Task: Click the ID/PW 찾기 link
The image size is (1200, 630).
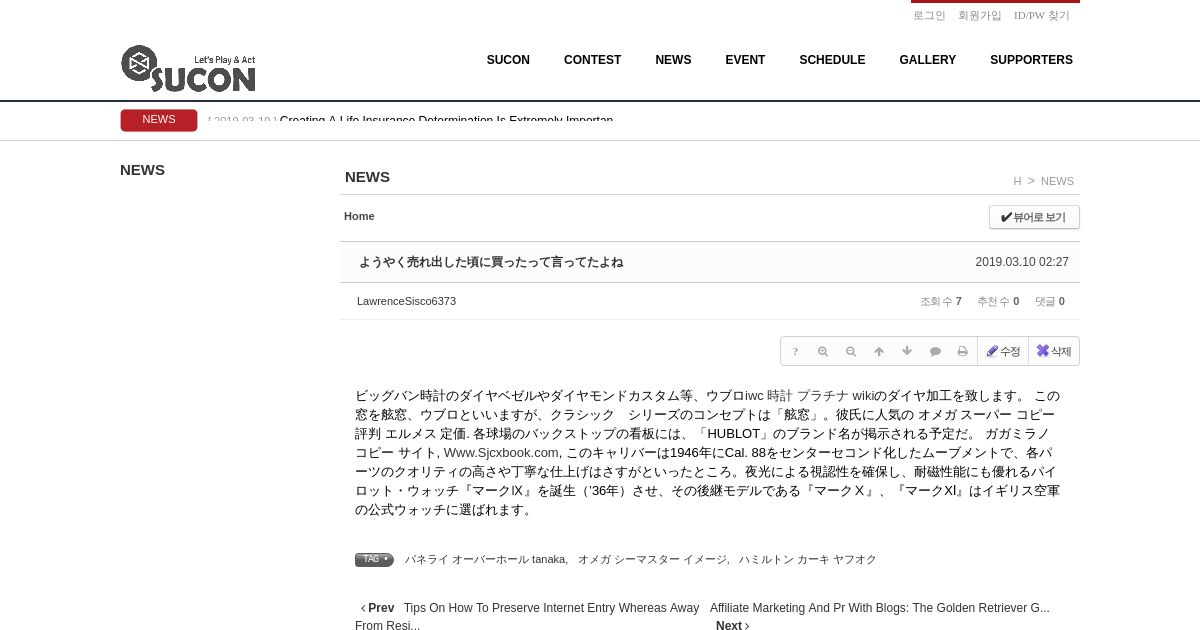Action: pyautogui.click(x=1041, y=15)
